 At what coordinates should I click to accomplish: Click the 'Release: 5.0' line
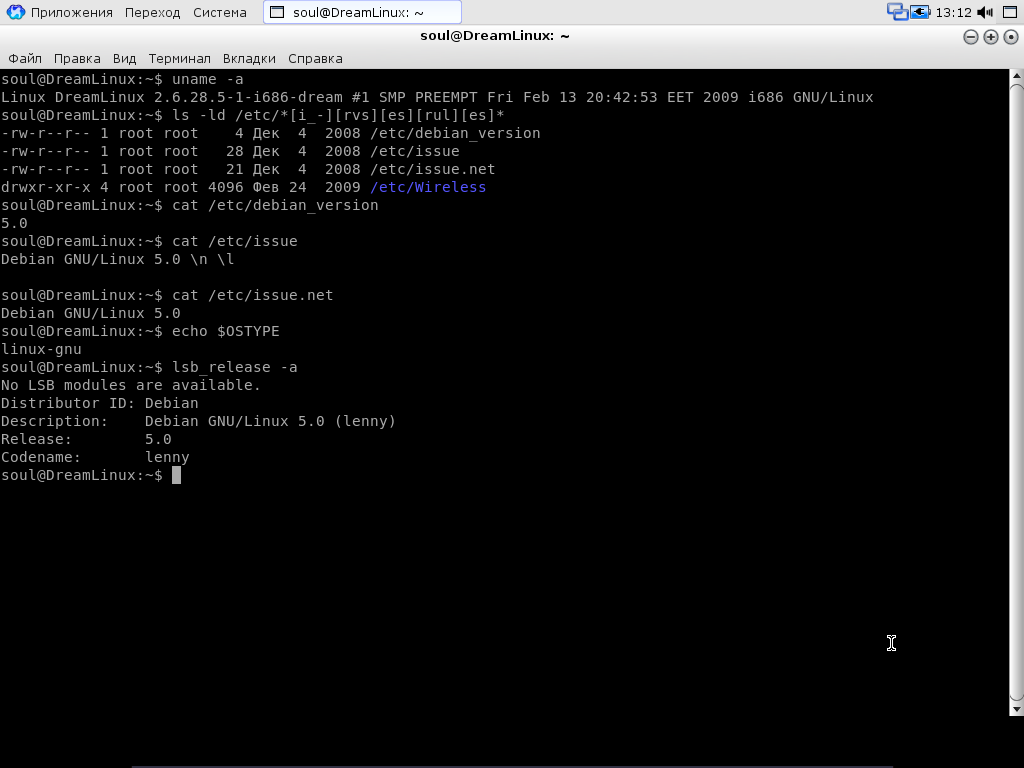tap(86, 440)
